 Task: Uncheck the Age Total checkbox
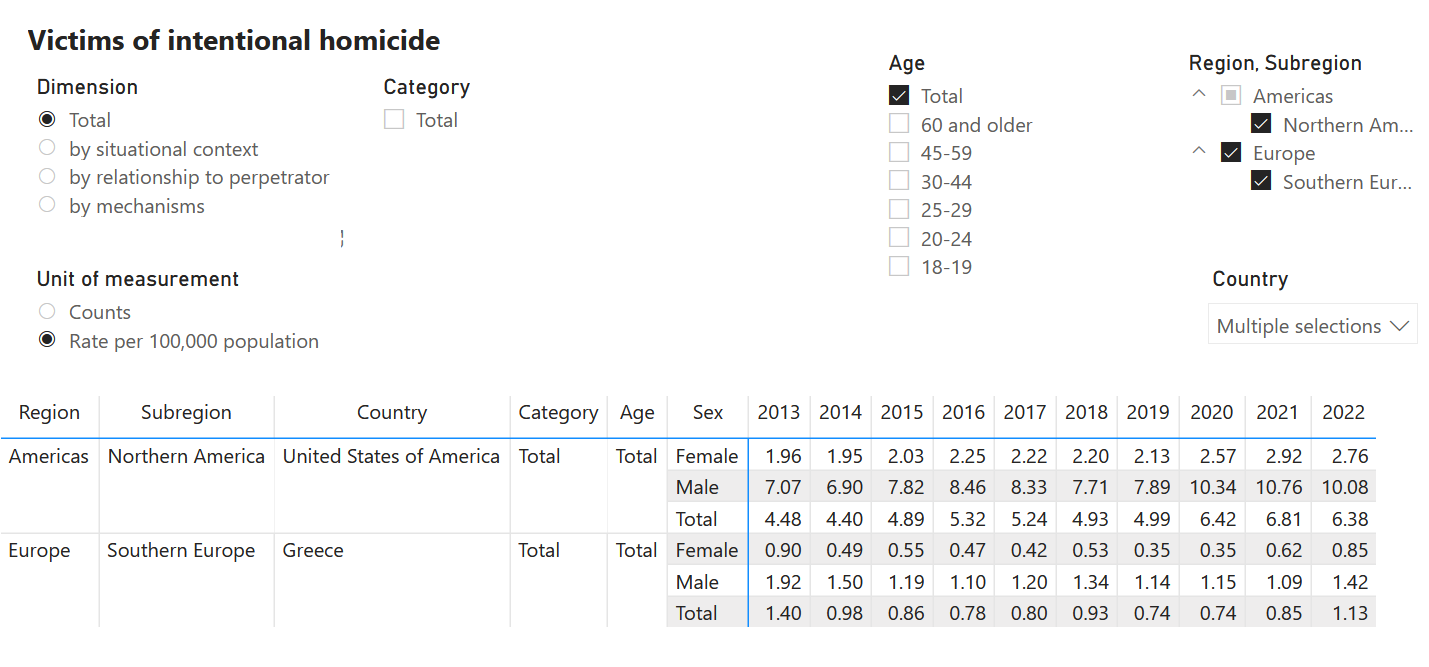[x=899, y=96]
